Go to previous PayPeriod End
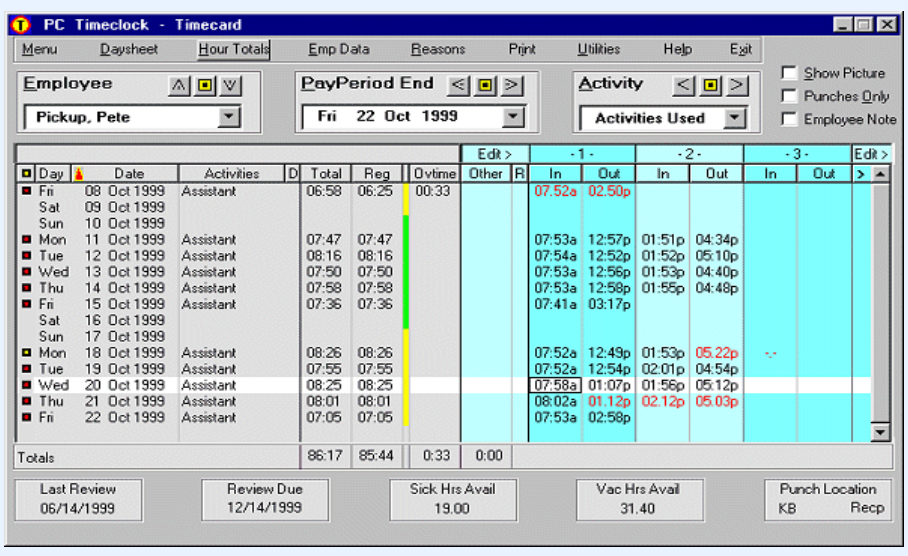Image resolution: width=908 pixels, height=556 pixels. click(458, 85)
